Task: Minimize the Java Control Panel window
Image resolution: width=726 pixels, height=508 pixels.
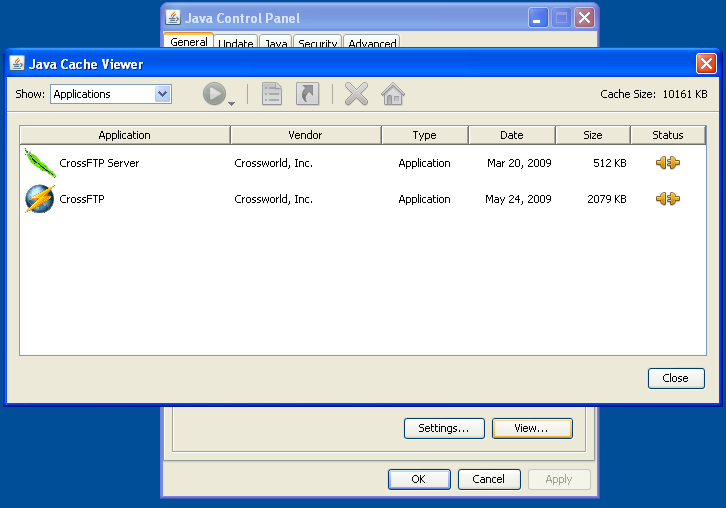Action: click(x=538, y=18)
